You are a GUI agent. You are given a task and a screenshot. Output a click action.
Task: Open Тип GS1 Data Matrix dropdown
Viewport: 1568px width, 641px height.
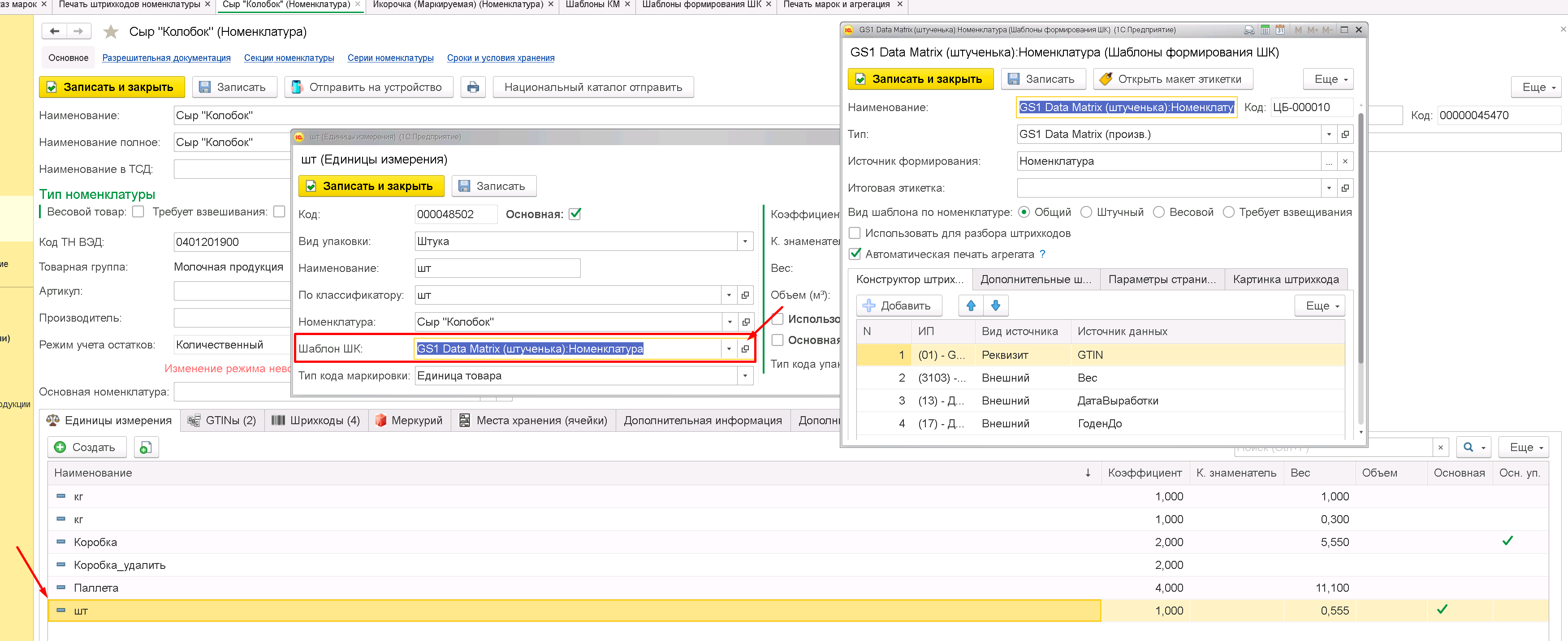[1329, 134]
